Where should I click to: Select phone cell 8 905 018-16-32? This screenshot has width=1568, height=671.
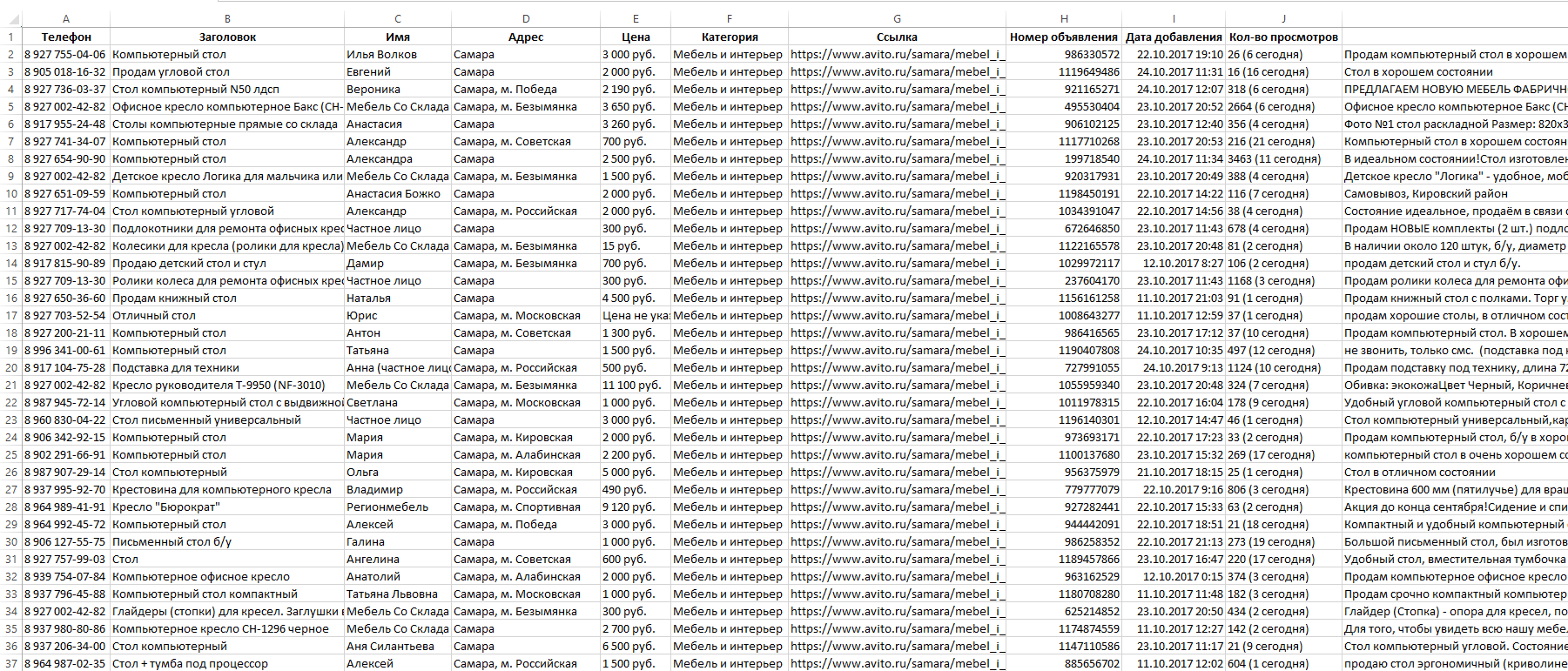tap(66, 71)
